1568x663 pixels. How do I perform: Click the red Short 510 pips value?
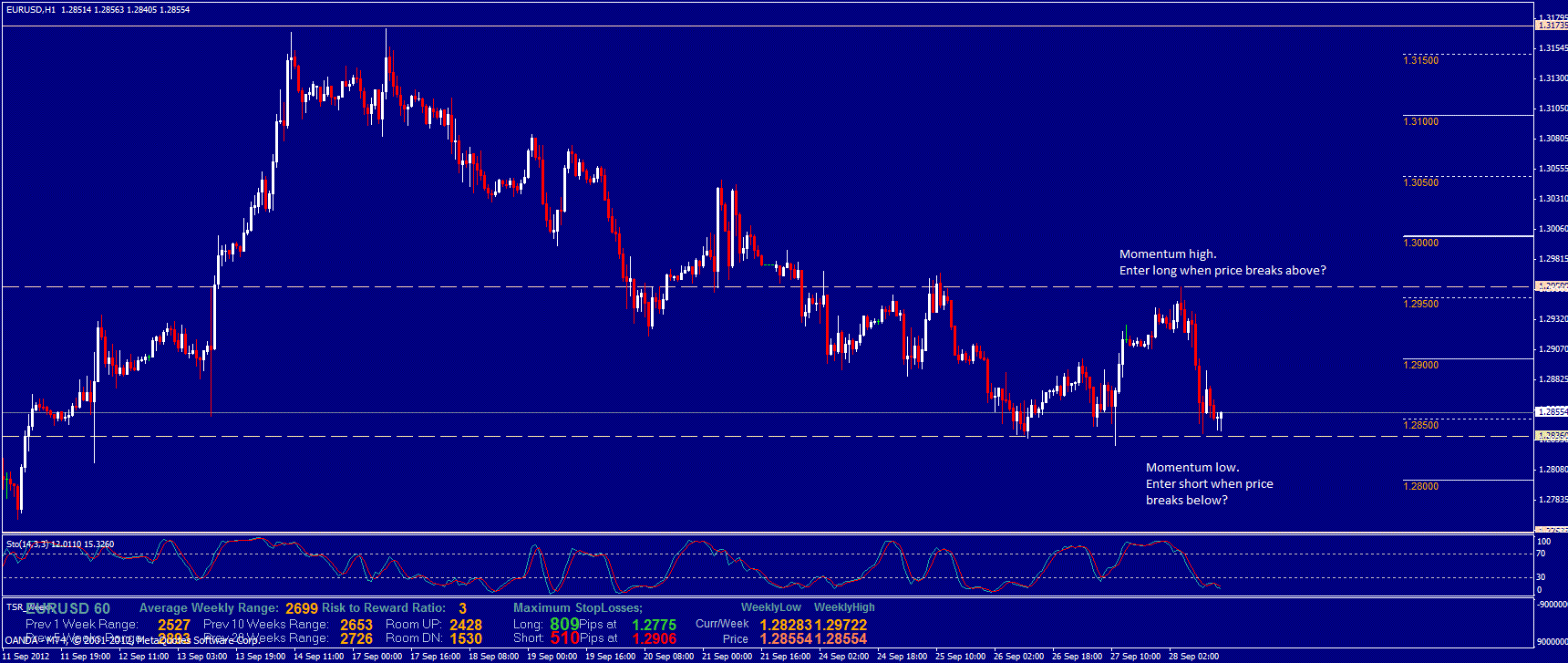click(564, 638)
